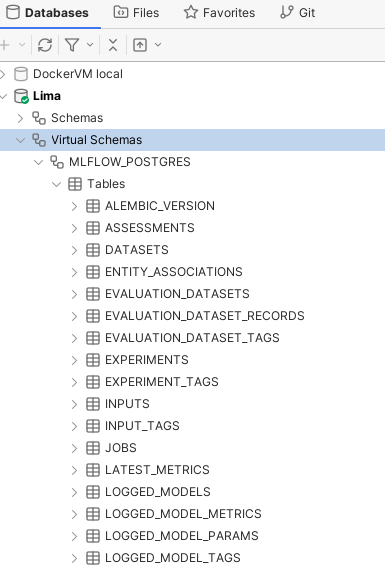
Task: Select the INPUT_TAGS table name
Action: (x=142, y=426)
